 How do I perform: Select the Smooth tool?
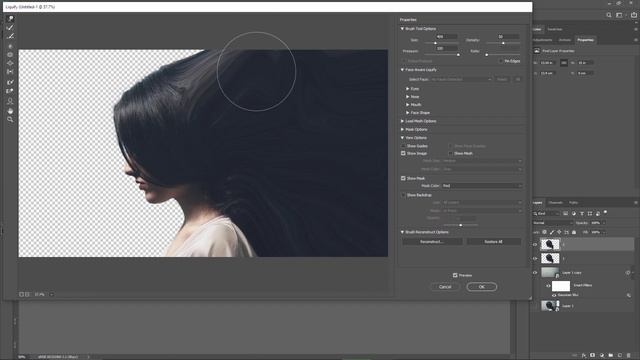[10, 37]
